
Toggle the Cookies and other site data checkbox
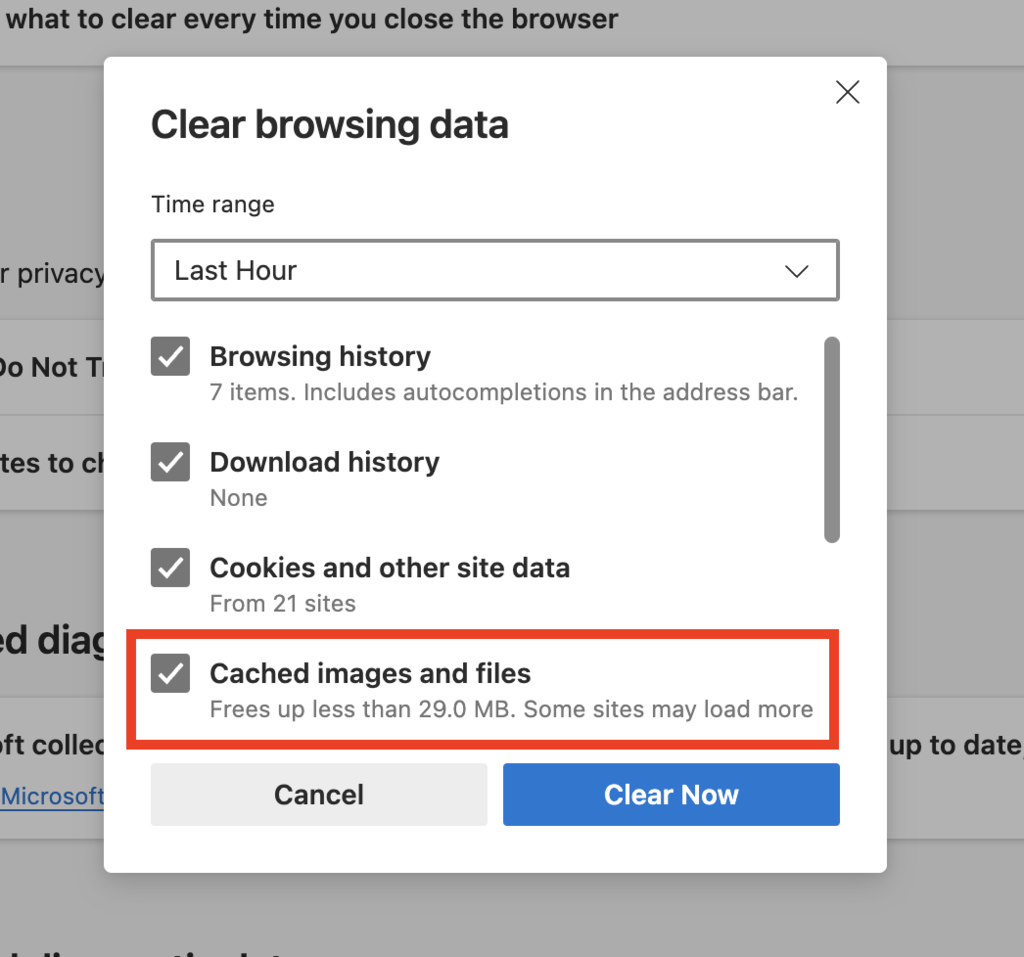(170, 568)
